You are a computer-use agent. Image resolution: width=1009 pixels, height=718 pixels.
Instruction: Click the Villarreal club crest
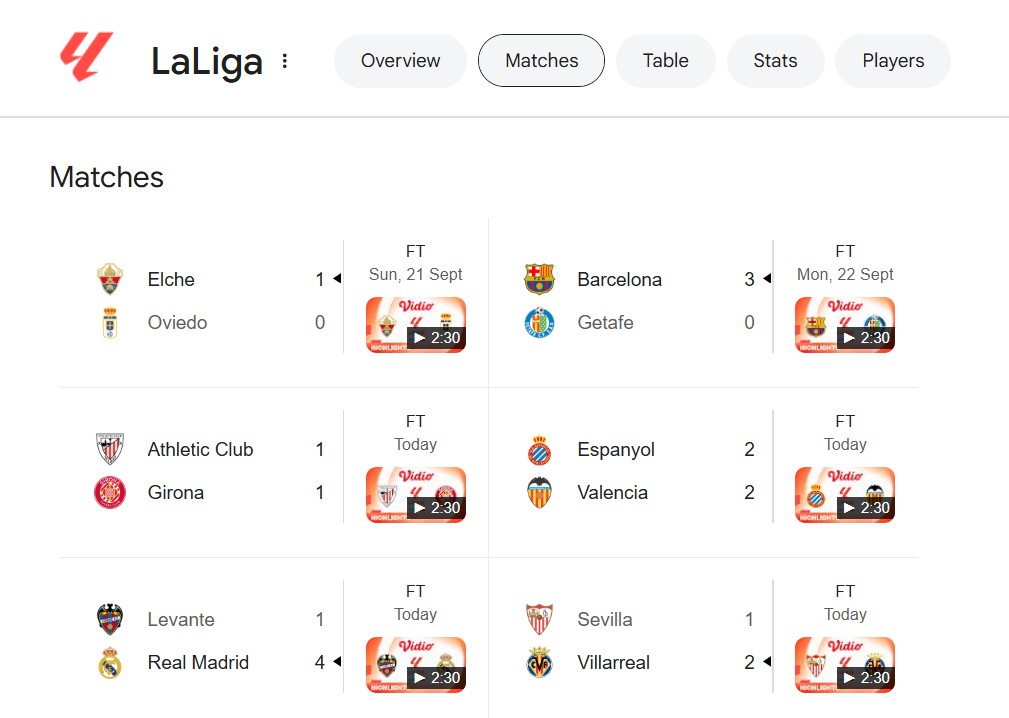(540, 662)
